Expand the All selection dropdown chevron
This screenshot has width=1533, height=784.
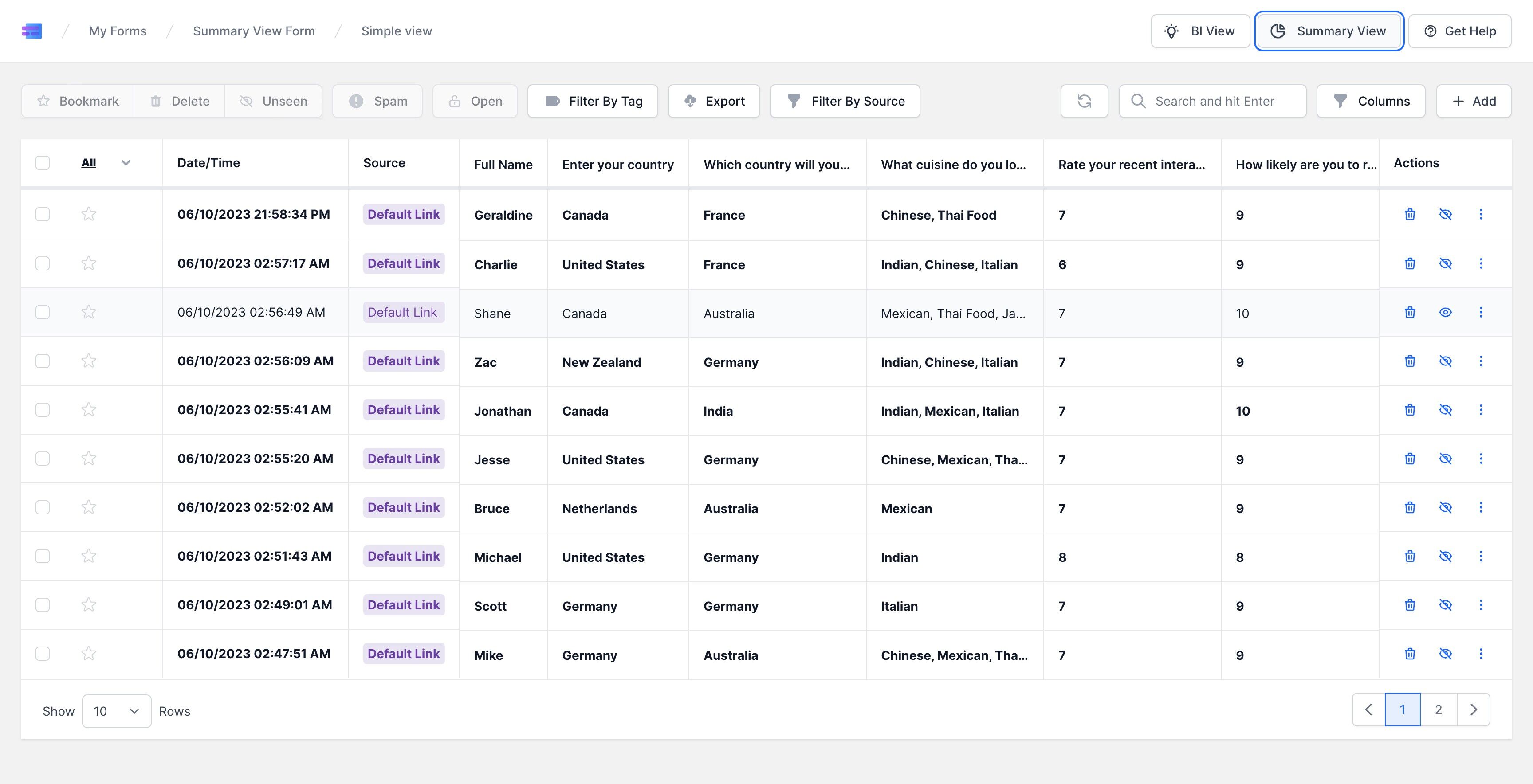(x=126, y=162)
